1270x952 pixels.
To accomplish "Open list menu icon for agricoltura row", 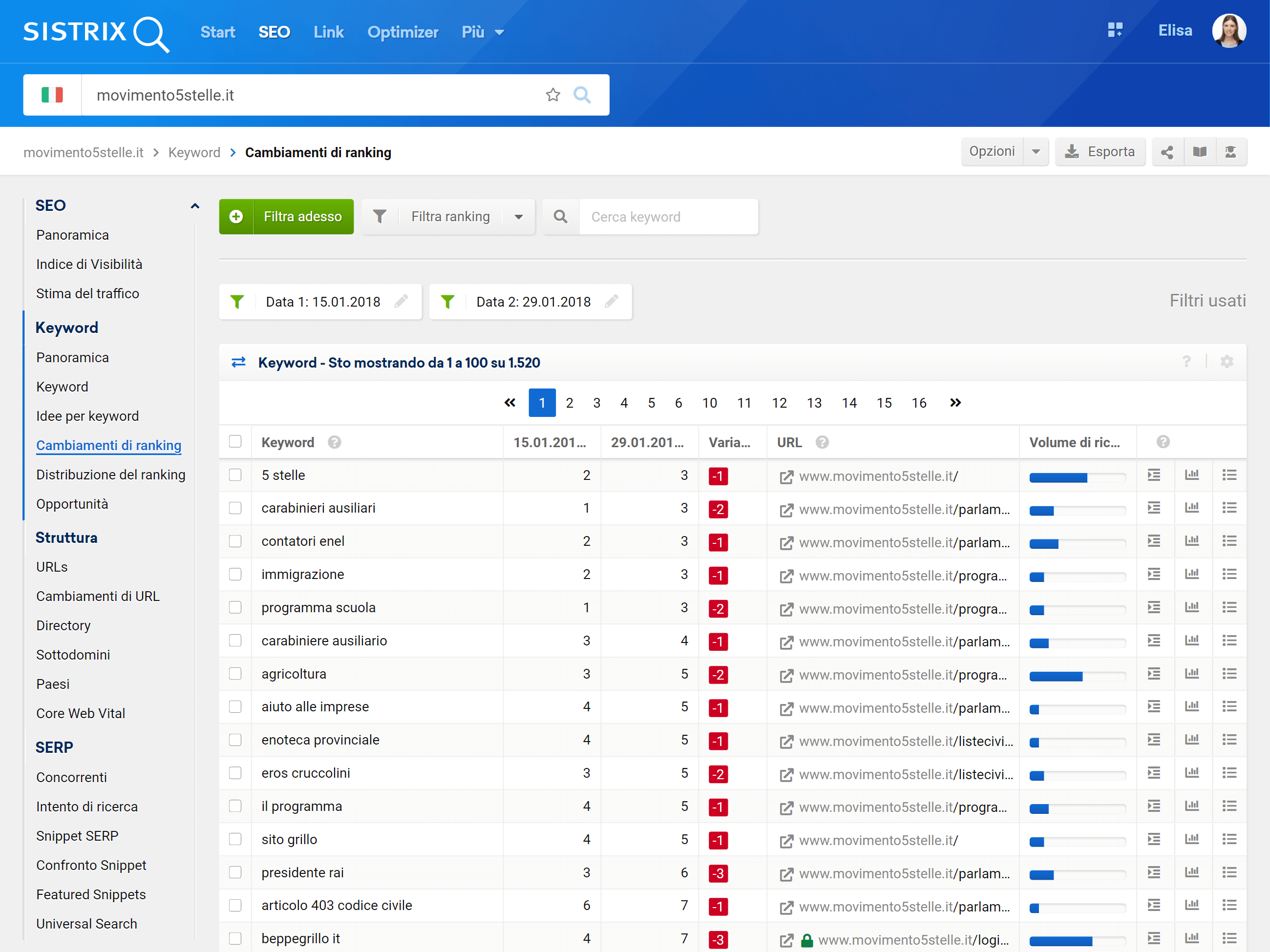I will (x=1229, y=674).
